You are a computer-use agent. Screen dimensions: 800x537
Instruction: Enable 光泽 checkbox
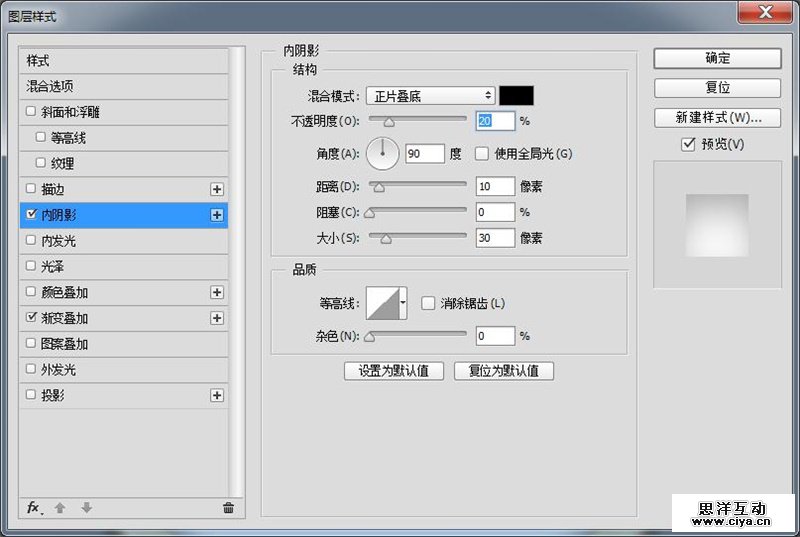point(31,266)
